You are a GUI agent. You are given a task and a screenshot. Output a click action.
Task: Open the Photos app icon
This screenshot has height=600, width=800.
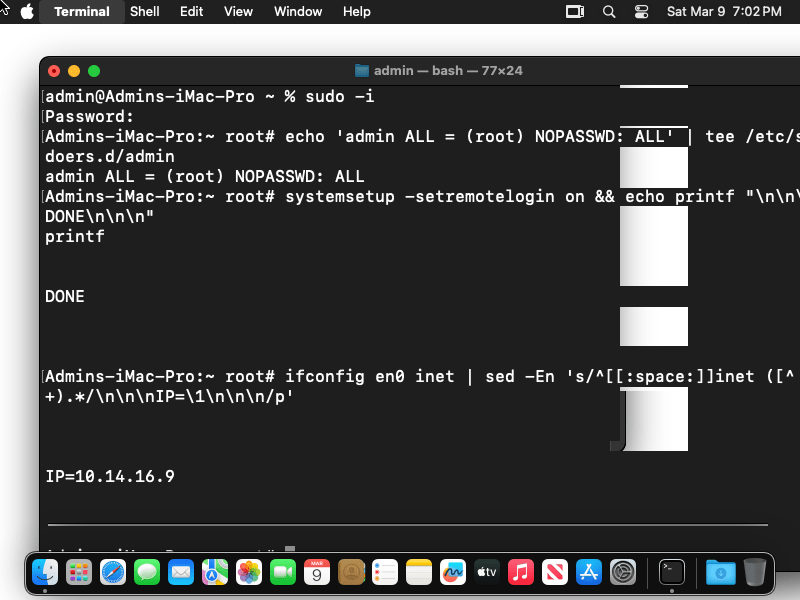coord(249,572)
